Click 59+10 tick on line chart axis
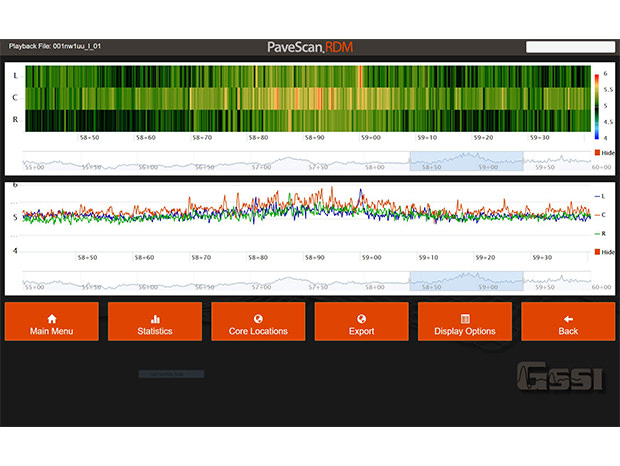Image resolution: width=620 pixels, height=466 pixels. pyautogui.click(x=428, y=257)
